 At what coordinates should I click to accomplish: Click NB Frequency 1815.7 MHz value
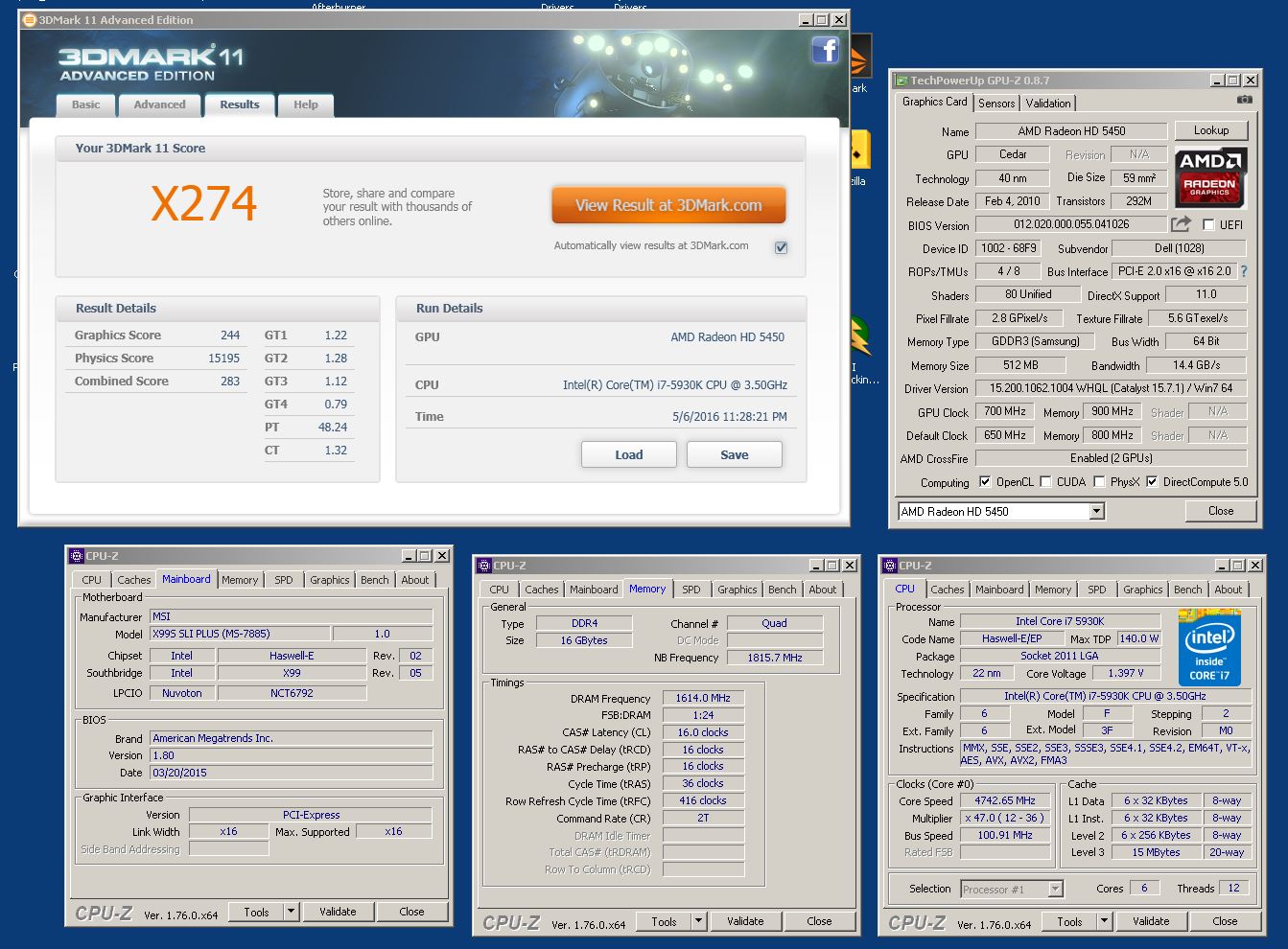pyautogui.click(x=774, y=658)
